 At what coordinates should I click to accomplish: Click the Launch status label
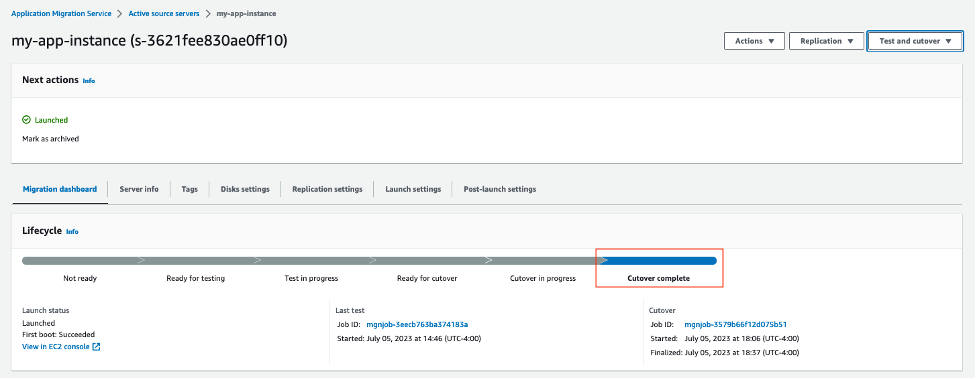click(45, 310)
